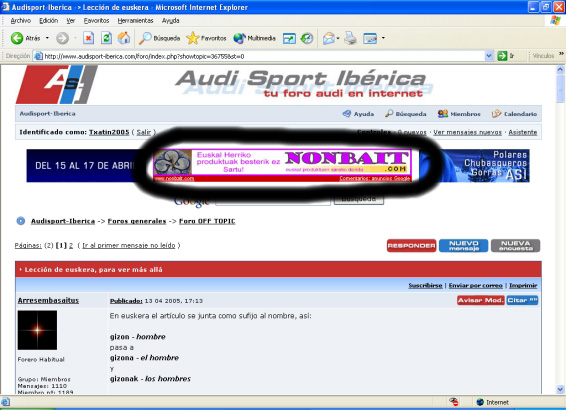The height and width of the screenshot is (410, 566).
Task: Open Arresembasaitus author profile link
Action: click(48, 300)
